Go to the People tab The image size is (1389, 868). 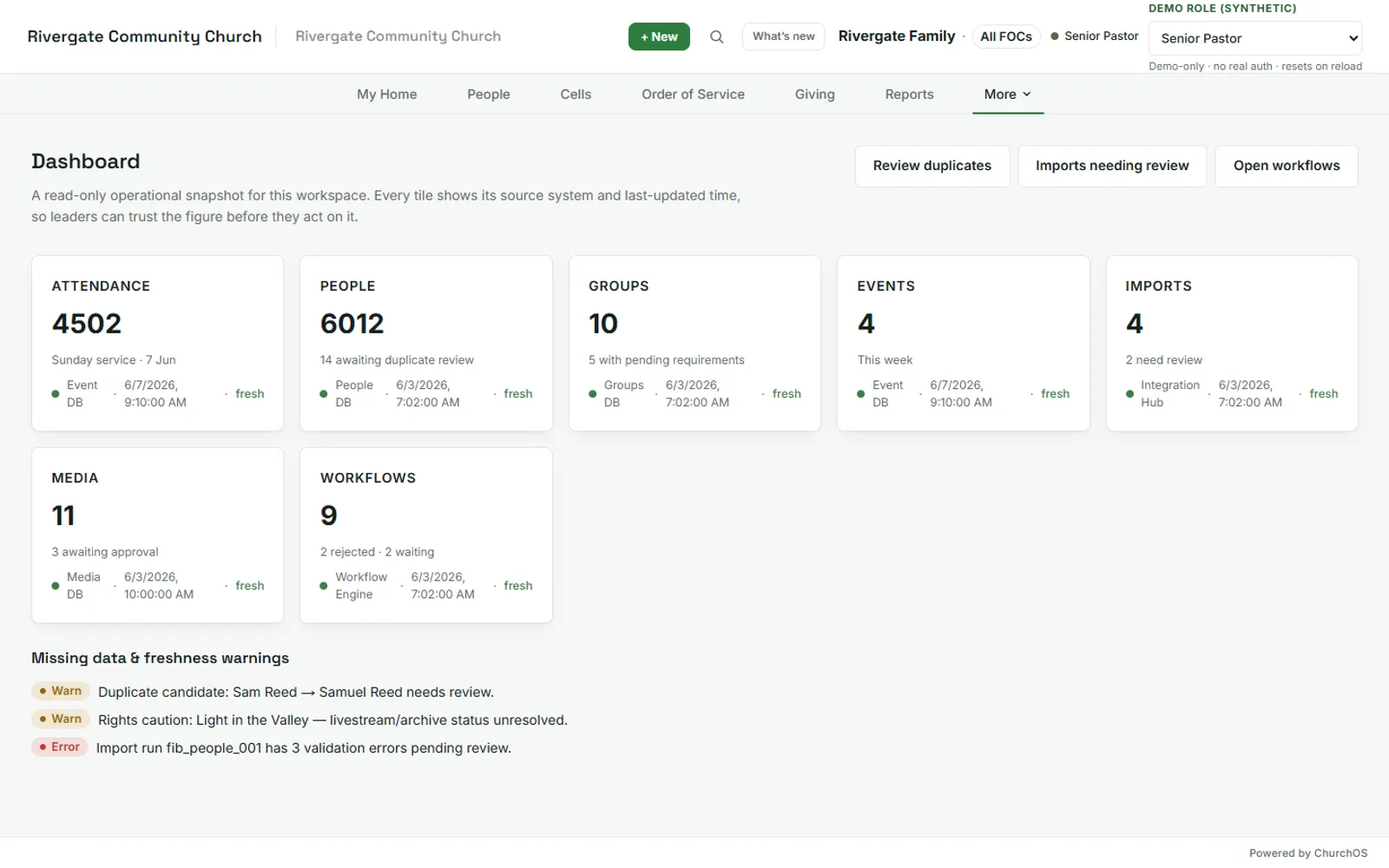coord(488,94)
